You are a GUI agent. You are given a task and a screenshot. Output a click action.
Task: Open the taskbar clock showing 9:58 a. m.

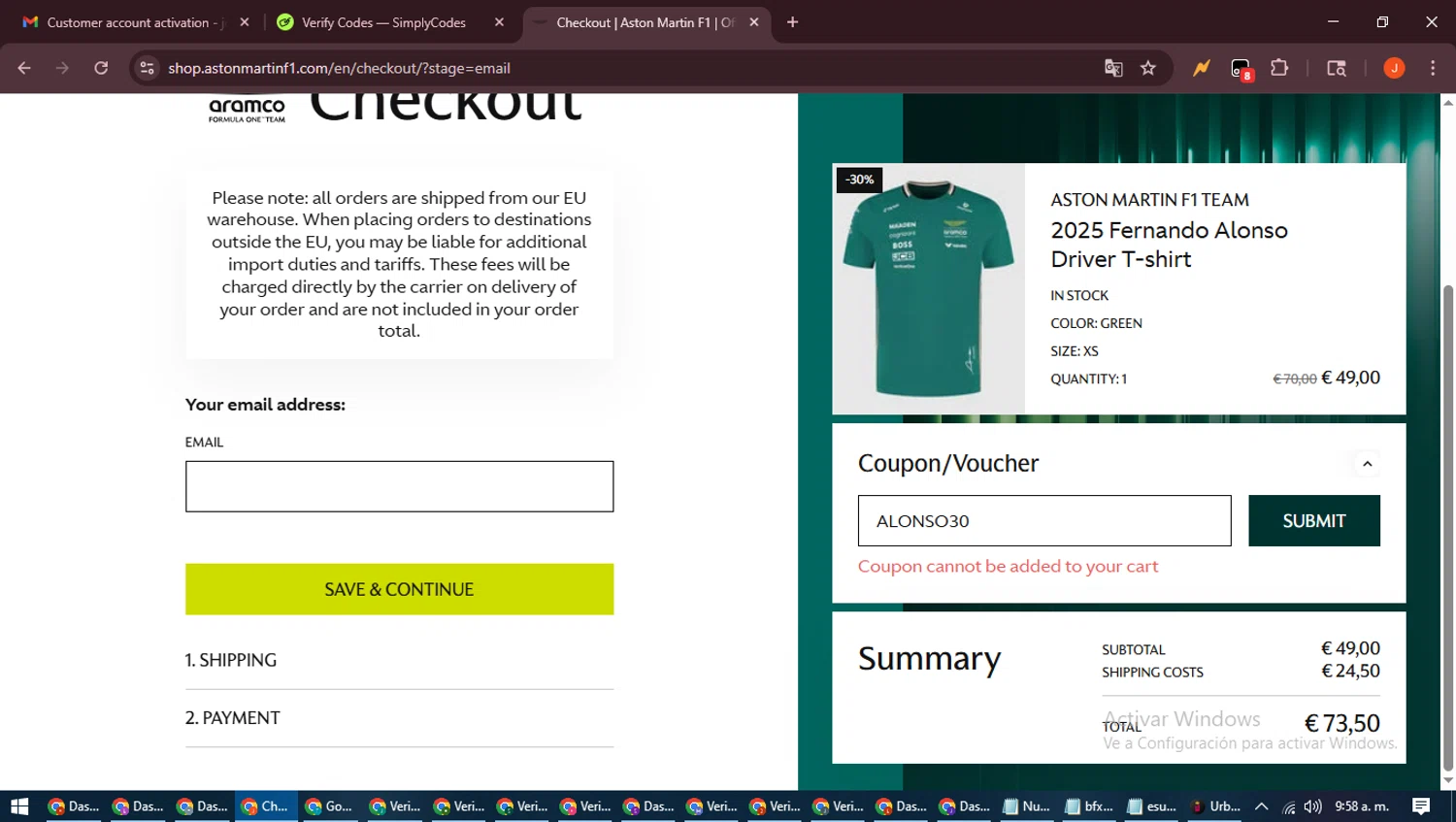1362,806
